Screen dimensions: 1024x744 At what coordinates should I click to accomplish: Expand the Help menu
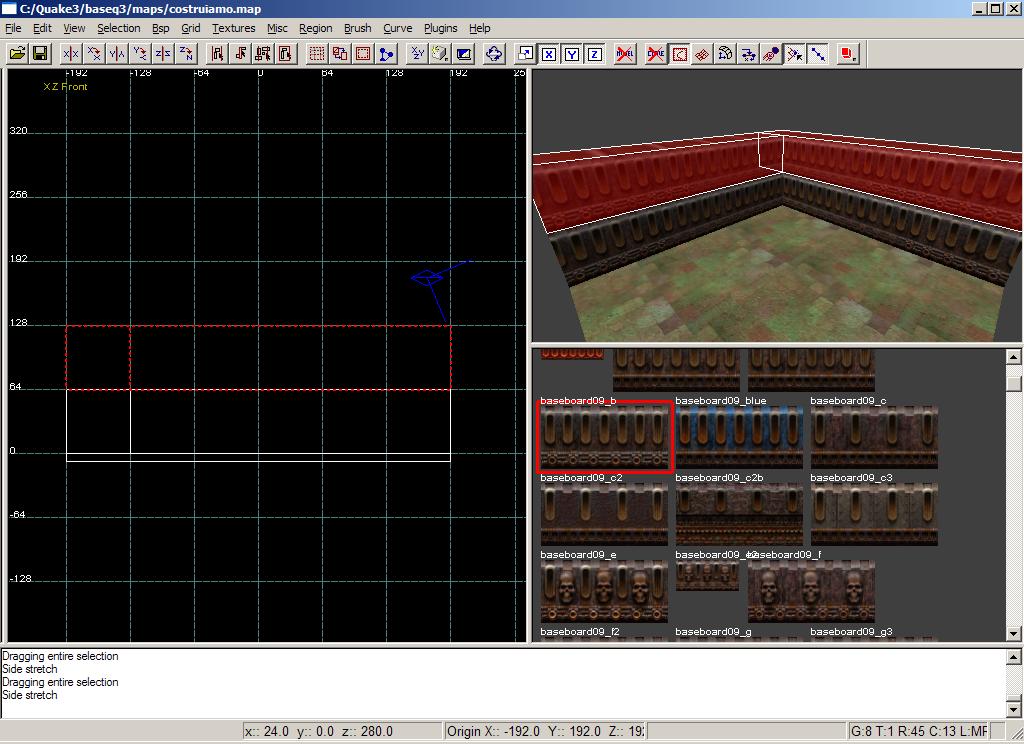480,28
